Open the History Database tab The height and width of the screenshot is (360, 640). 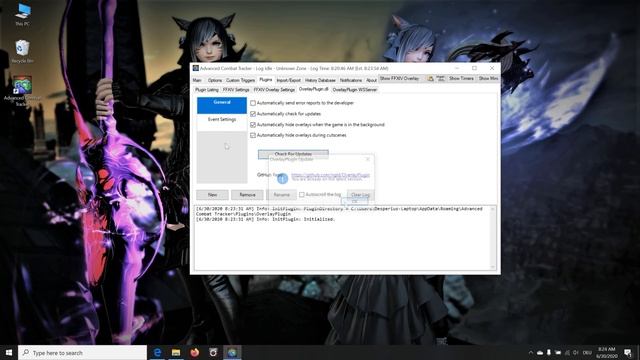320,80
